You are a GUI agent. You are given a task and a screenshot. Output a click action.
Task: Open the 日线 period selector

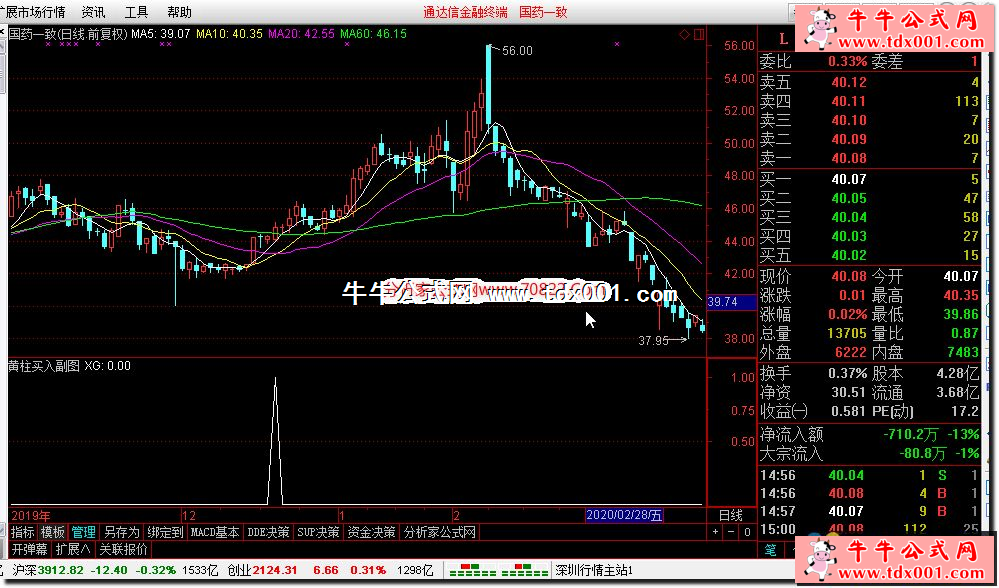coord(731,515)
